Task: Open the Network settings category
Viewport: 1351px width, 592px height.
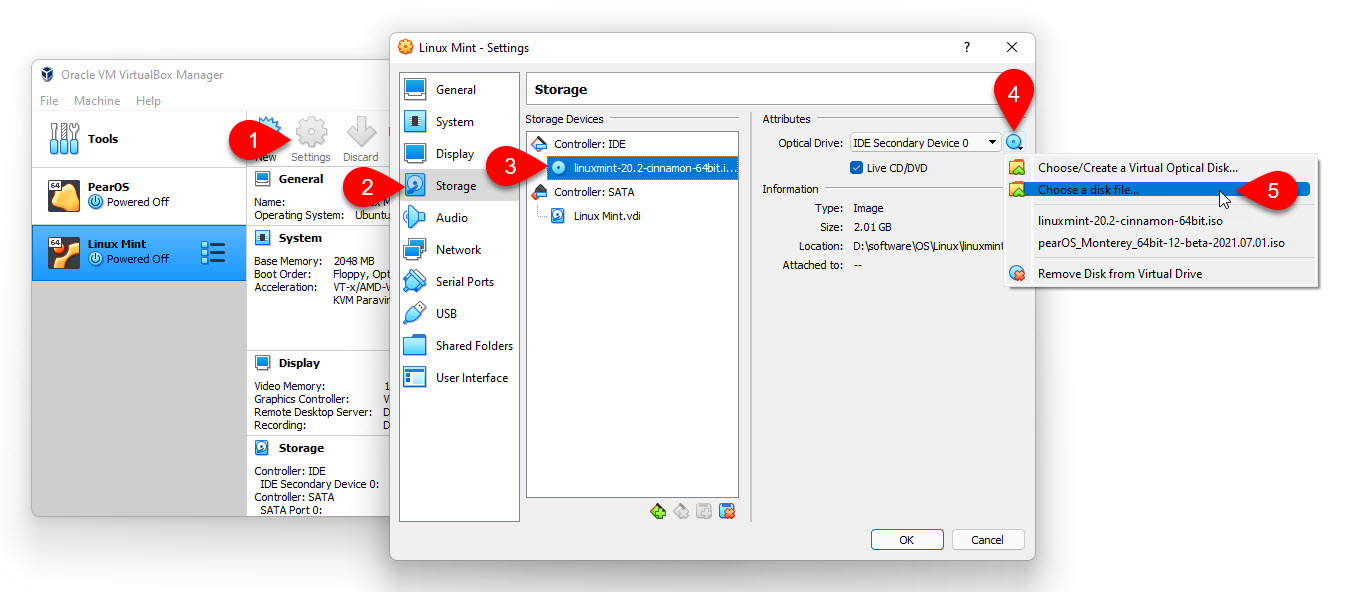Action: (x=459, y=250)
